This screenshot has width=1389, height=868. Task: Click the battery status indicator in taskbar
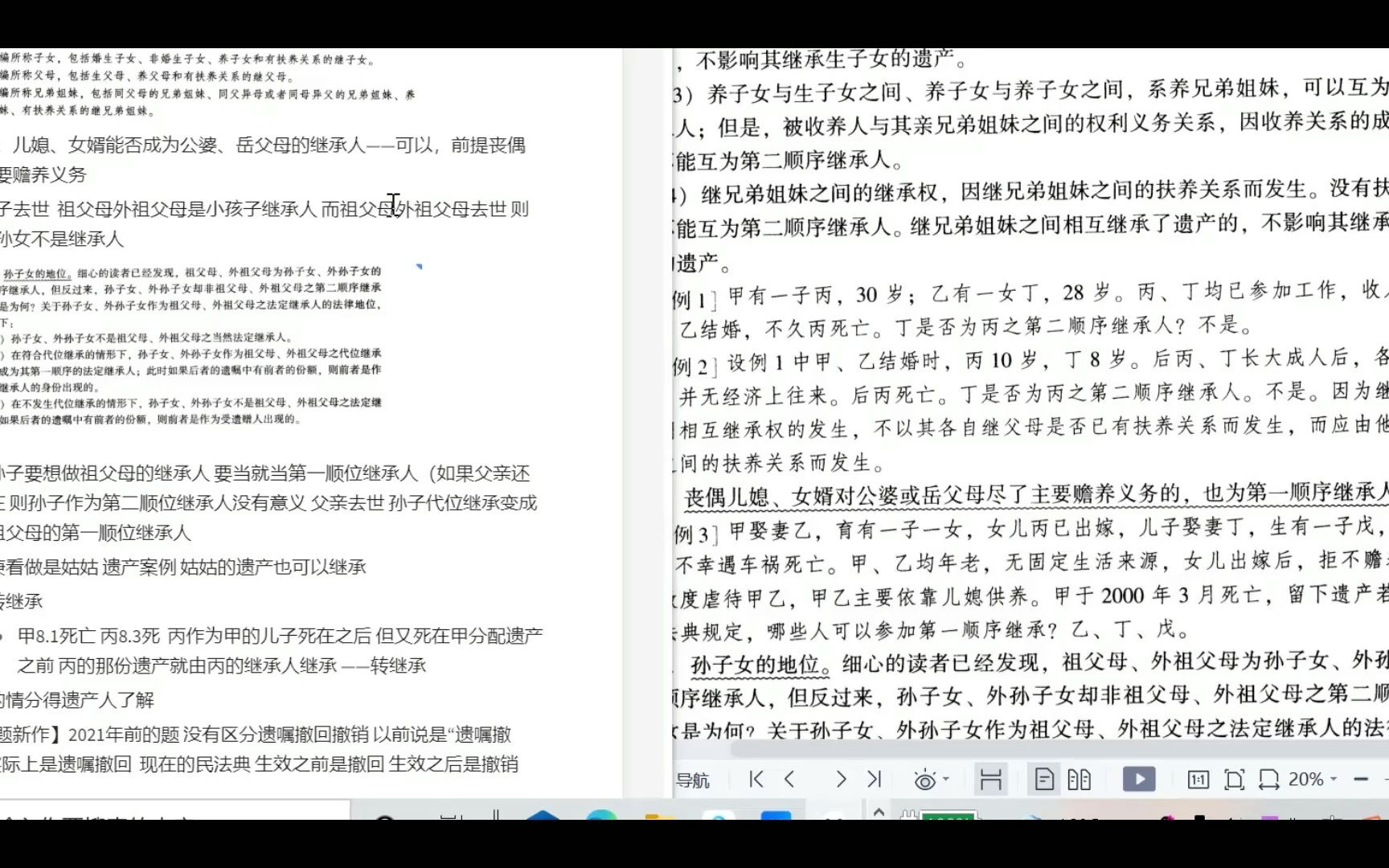940,815
